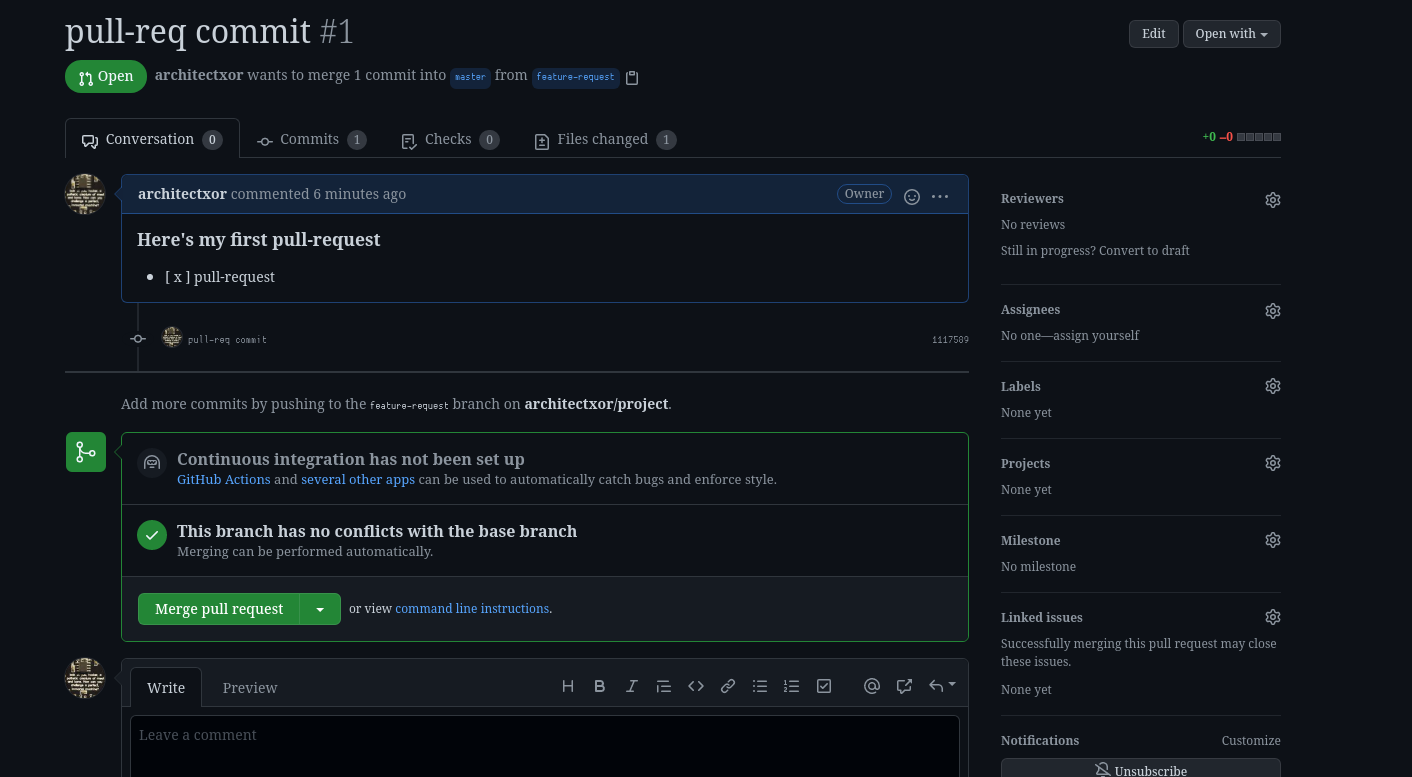This screenshot has width=1412, height=777.
Task: View the Files changed tab
Action: point(605,140)
